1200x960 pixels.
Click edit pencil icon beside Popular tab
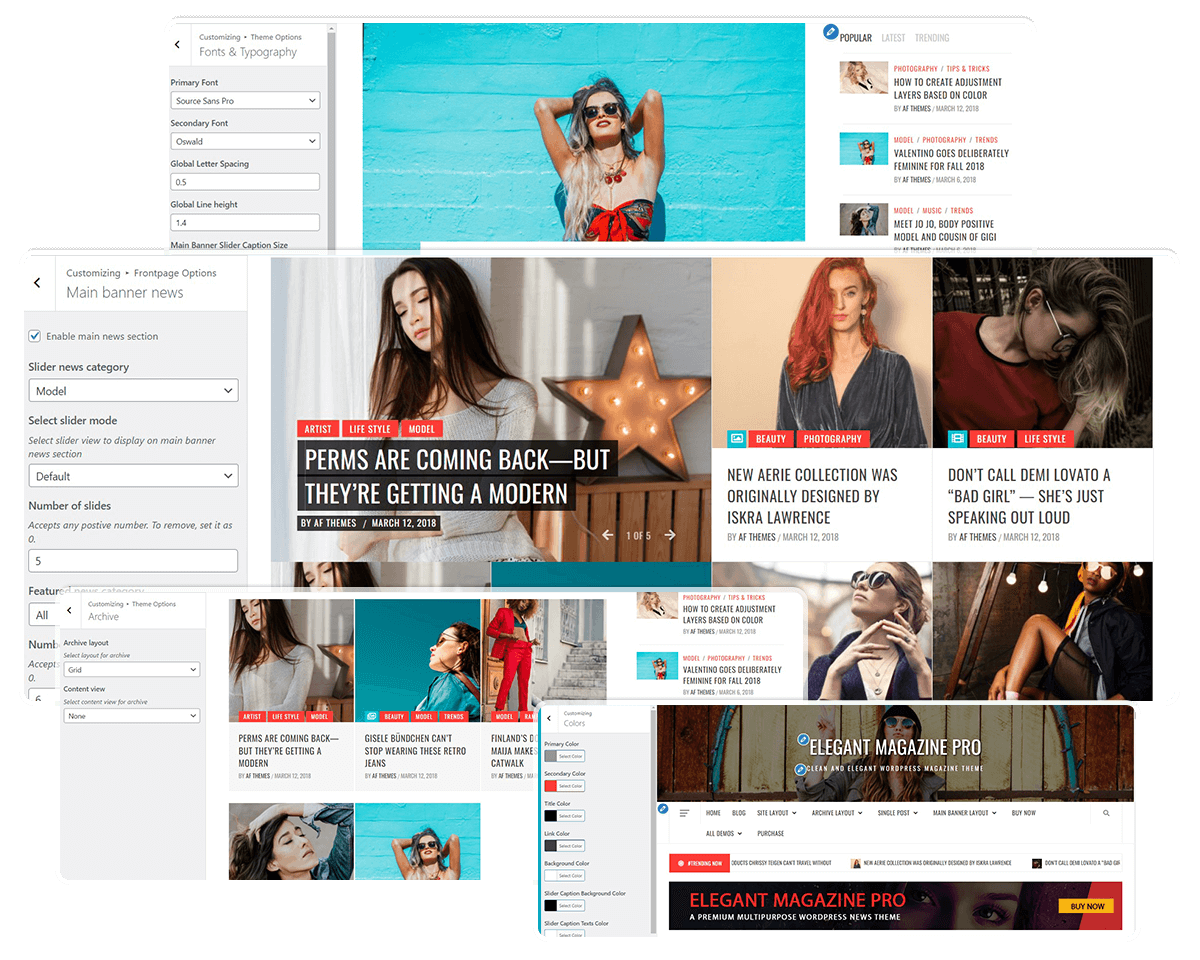point(830,33)
